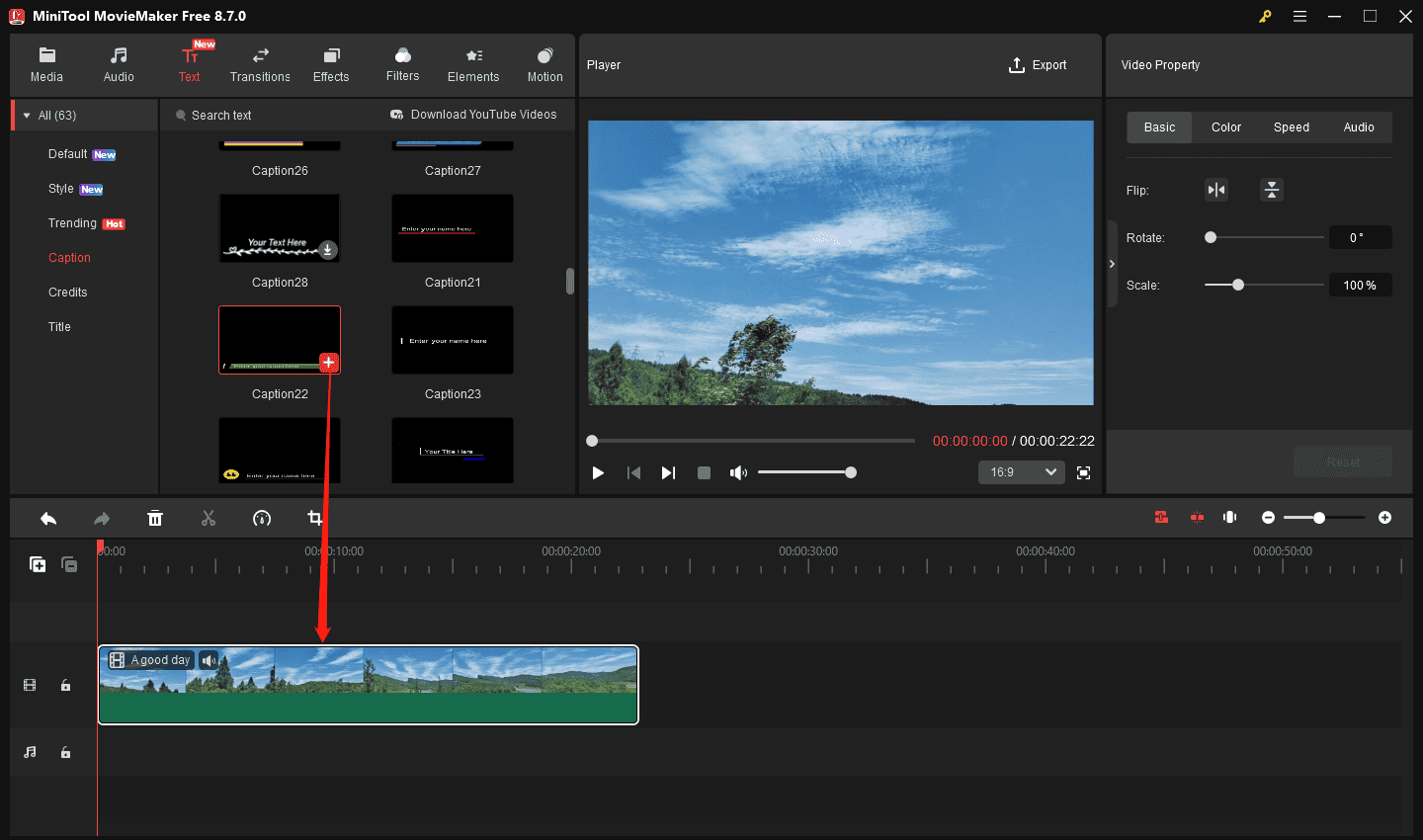1423x840 pixels.
Task: Switch to the Speed property tab
Action: pos(1292,127)
